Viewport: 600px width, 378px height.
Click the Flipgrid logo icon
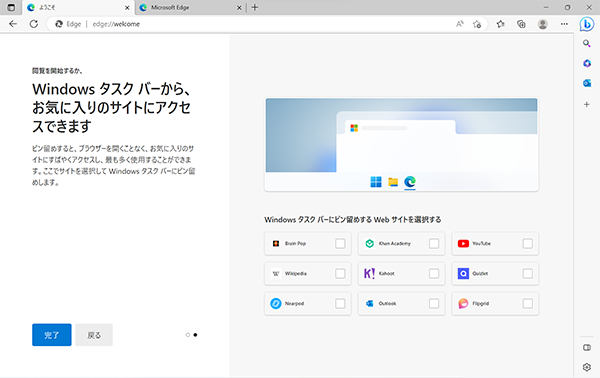tap(463, 303)
